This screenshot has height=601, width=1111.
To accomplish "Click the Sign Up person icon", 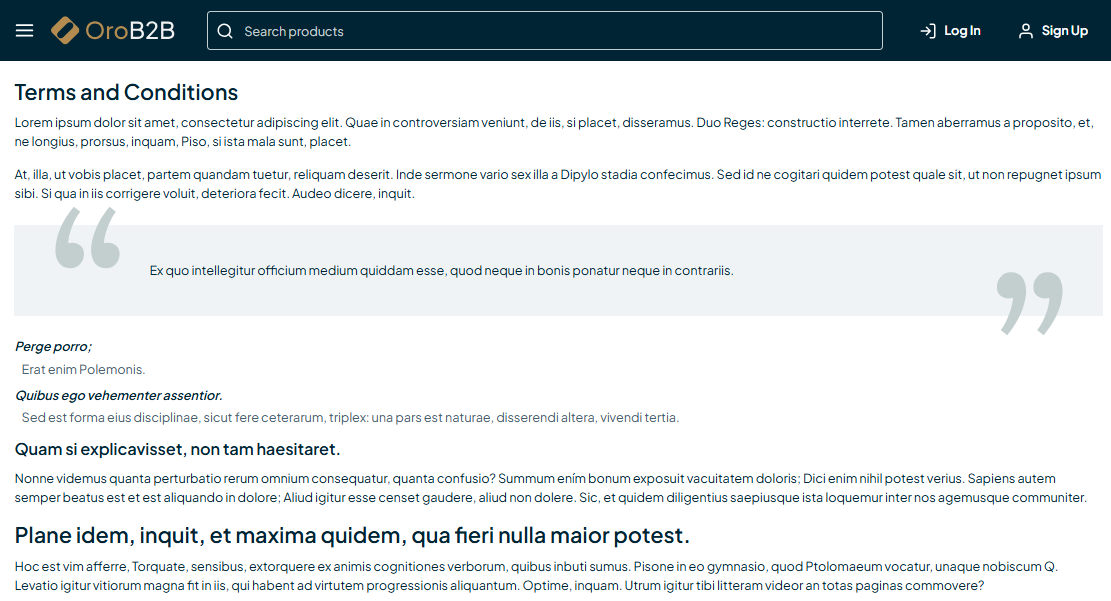I will [1025, 31].
